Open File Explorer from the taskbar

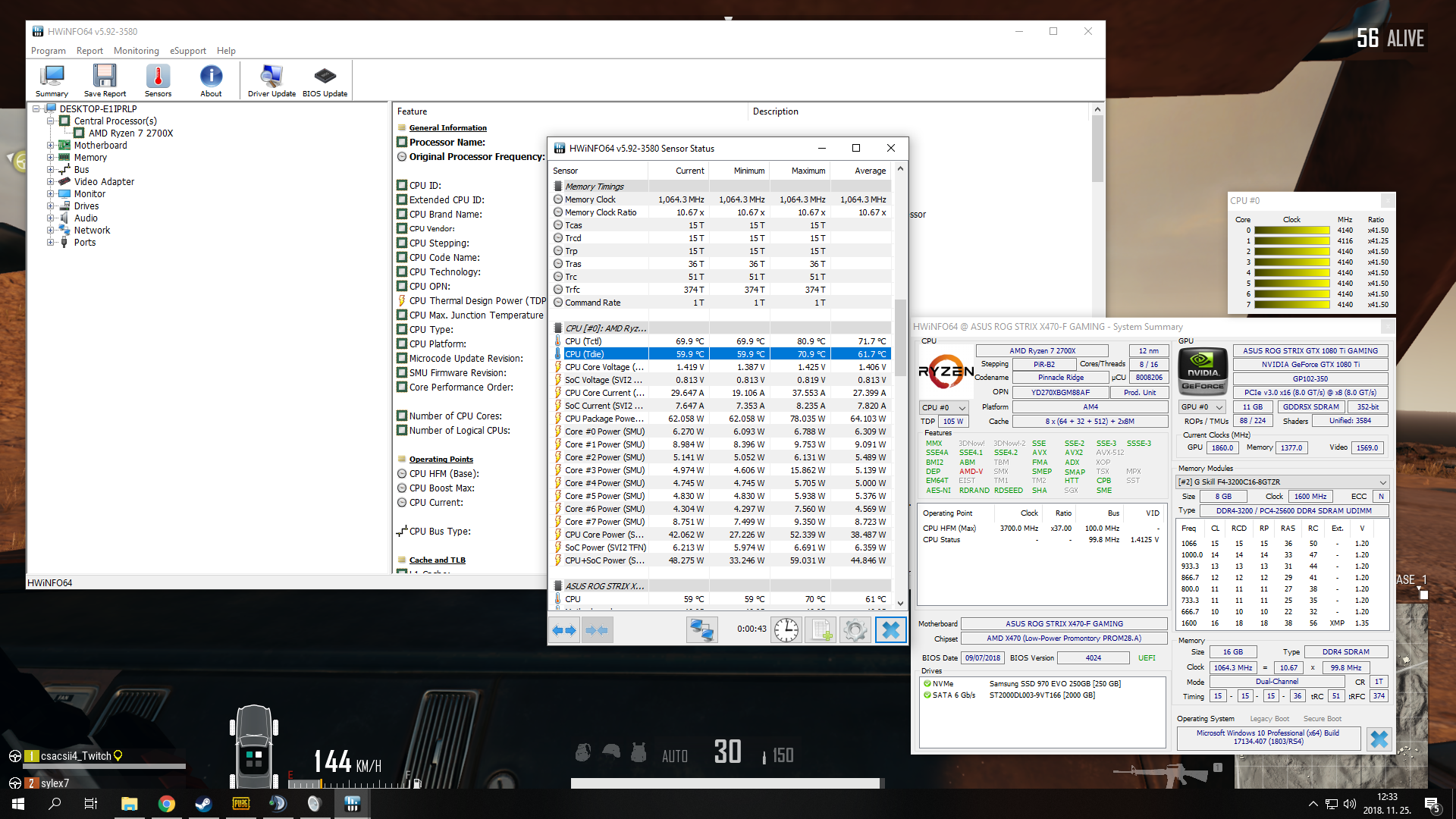(130, 804)
